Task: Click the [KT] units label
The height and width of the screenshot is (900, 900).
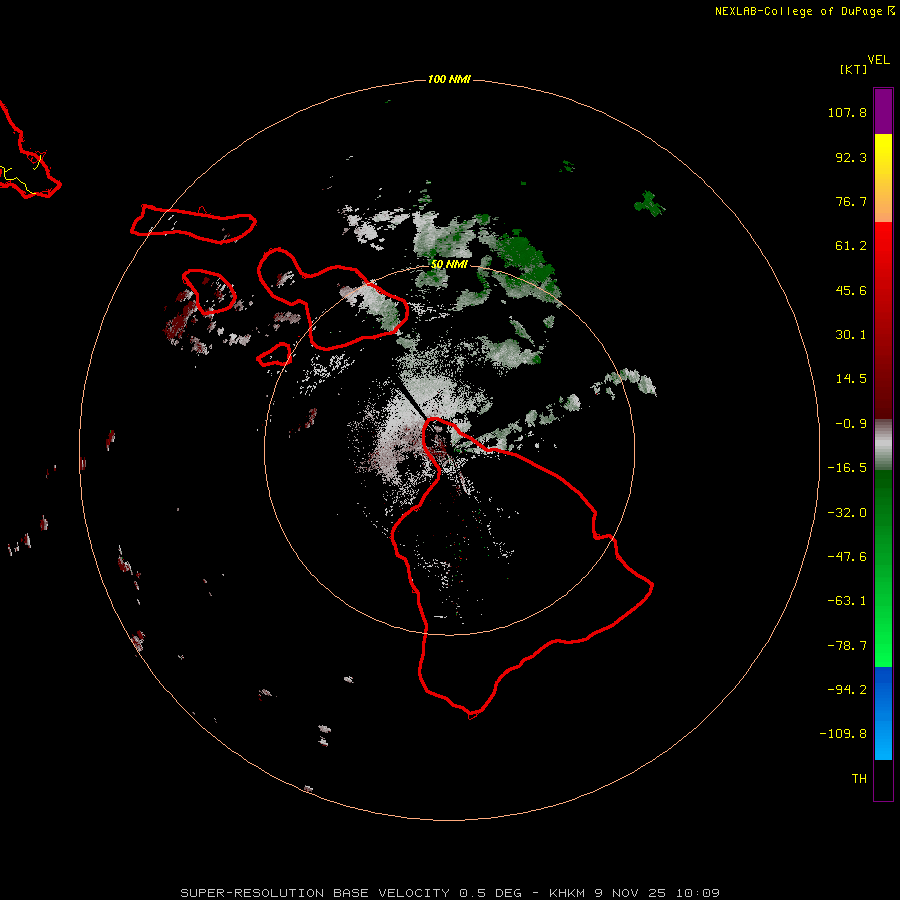Action: [x=853, y=69]
